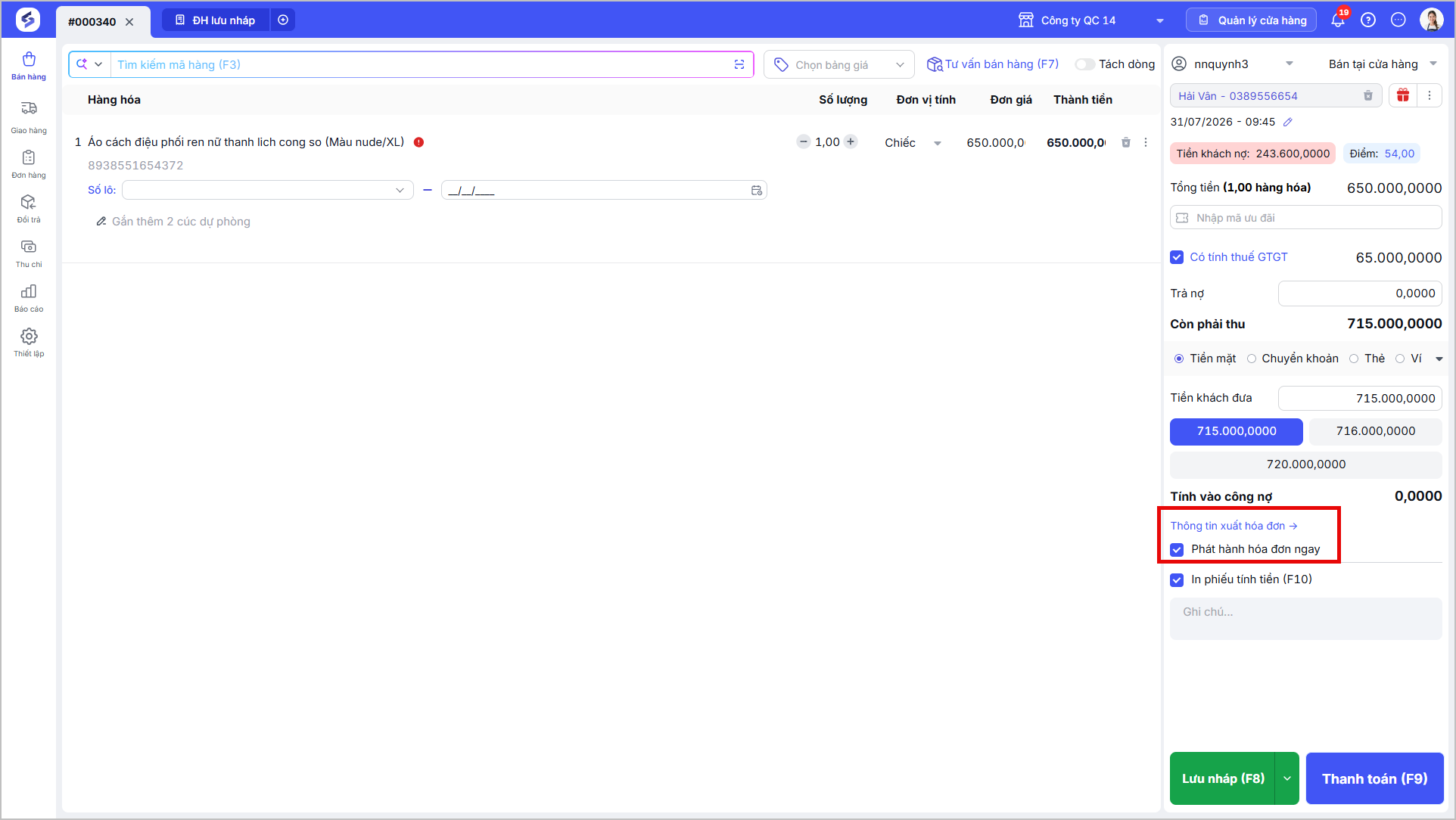1456x820 pixels.
Task: Open Thông tin xuất hóa đơn link
Action: click(1234, 526)
